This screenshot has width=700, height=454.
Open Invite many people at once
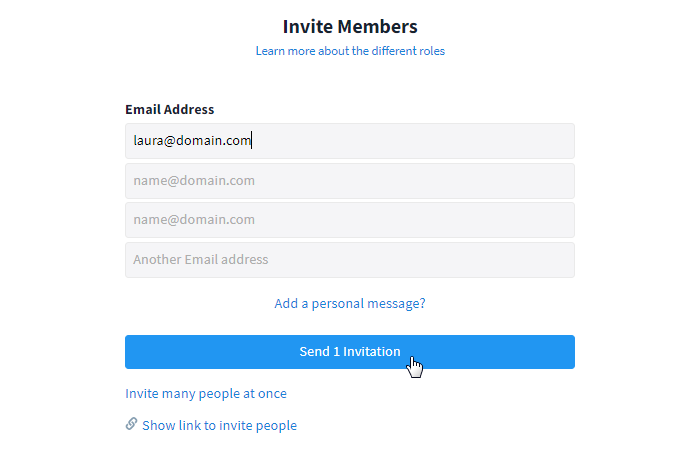[206, 394]
